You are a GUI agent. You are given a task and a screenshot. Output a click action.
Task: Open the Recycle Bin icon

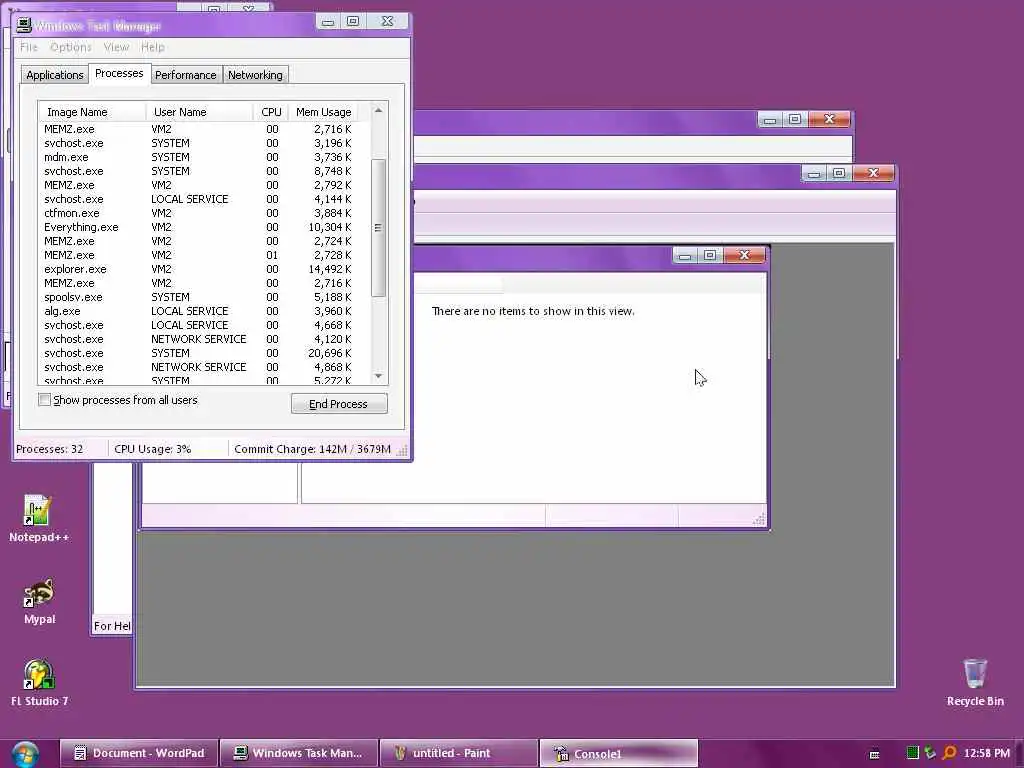pyautogui.click(x=974, y=682)
